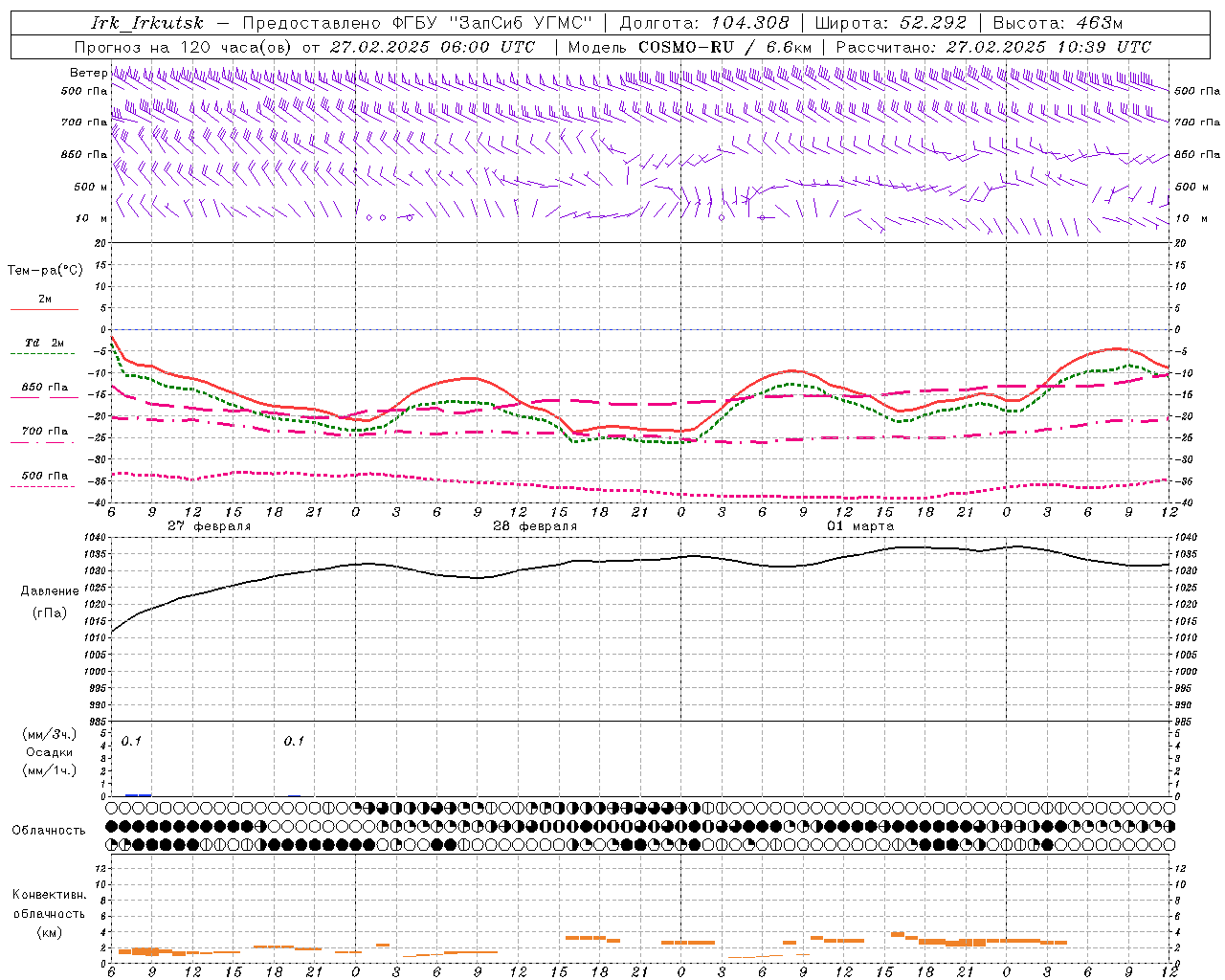Click the 27 февраля date label
The height and width of the screenshot is (980, 1225).
click(210, 526)
